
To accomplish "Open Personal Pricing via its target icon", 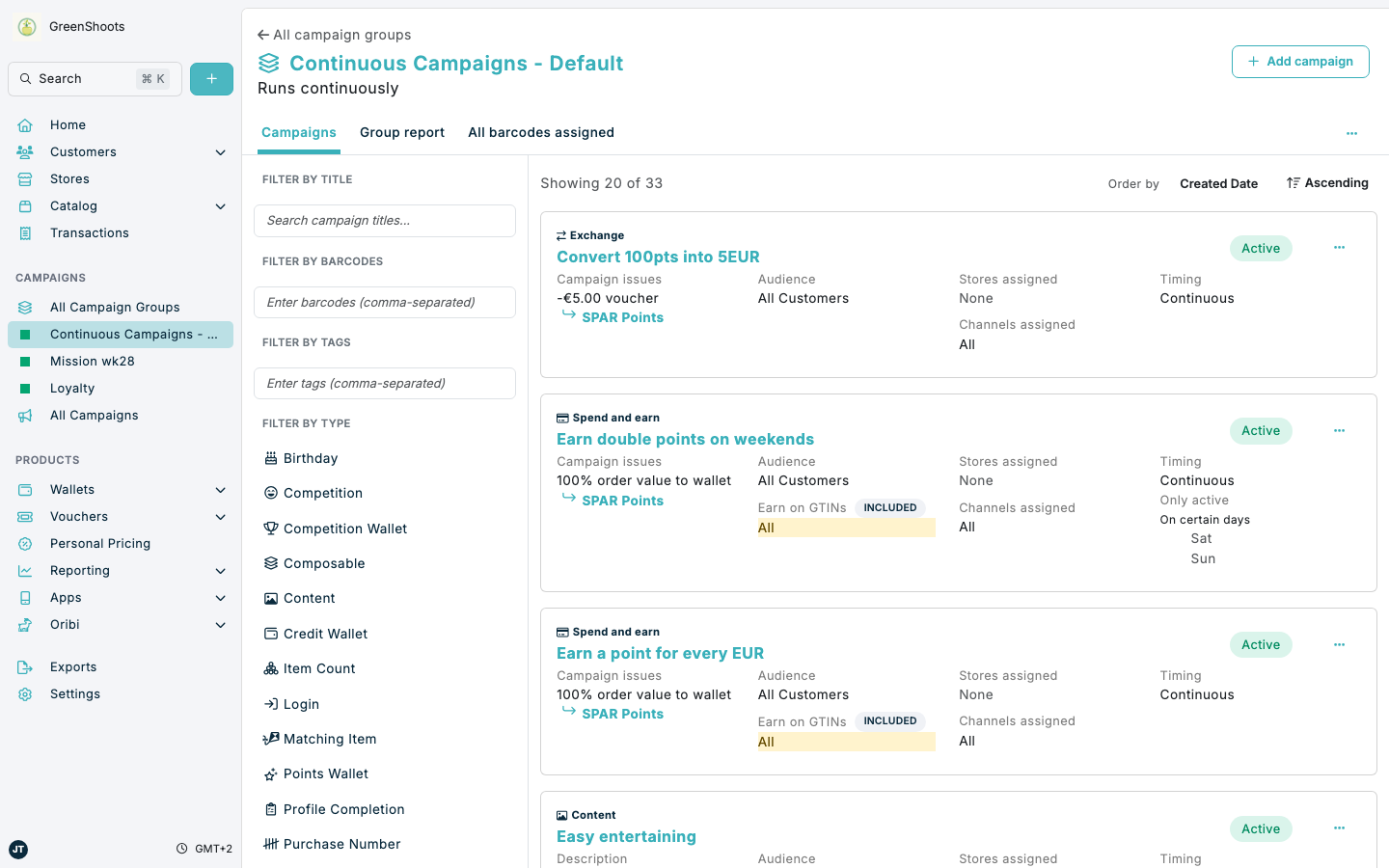I will [24, 543].
